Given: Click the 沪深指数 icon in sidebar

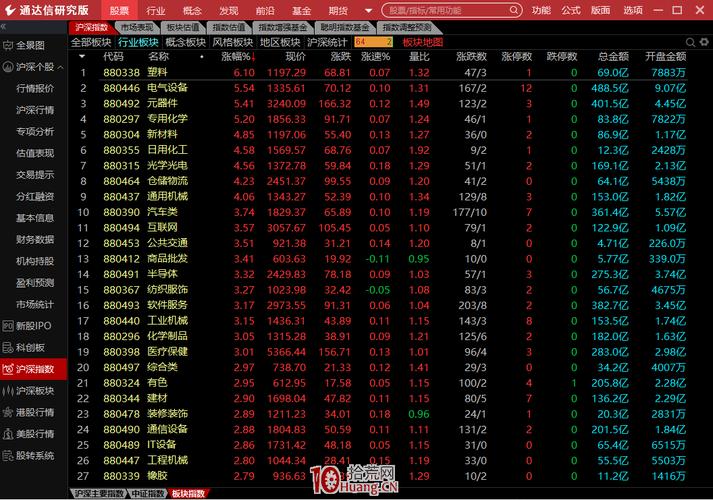Looking at the screenshot, I should point(8,370).
